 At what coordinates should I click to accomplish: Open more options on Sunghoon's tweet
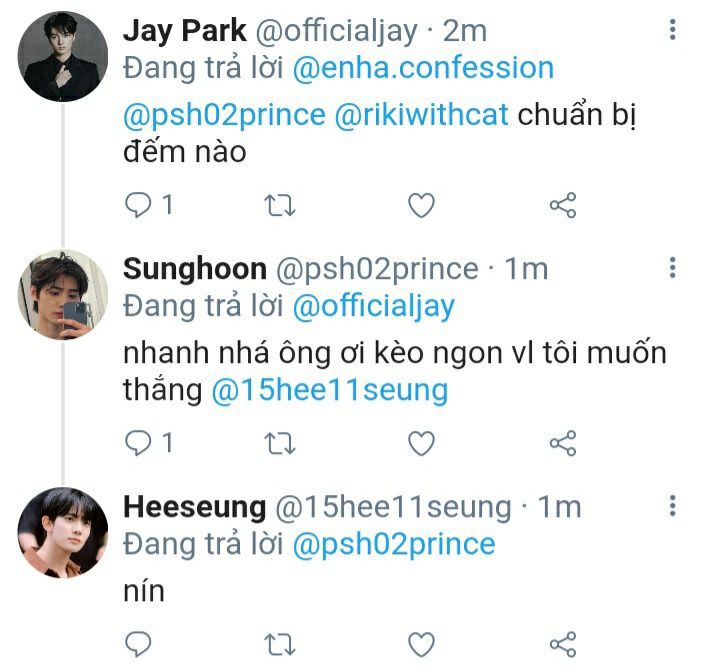pyautogui.click(x=673, y=268)
